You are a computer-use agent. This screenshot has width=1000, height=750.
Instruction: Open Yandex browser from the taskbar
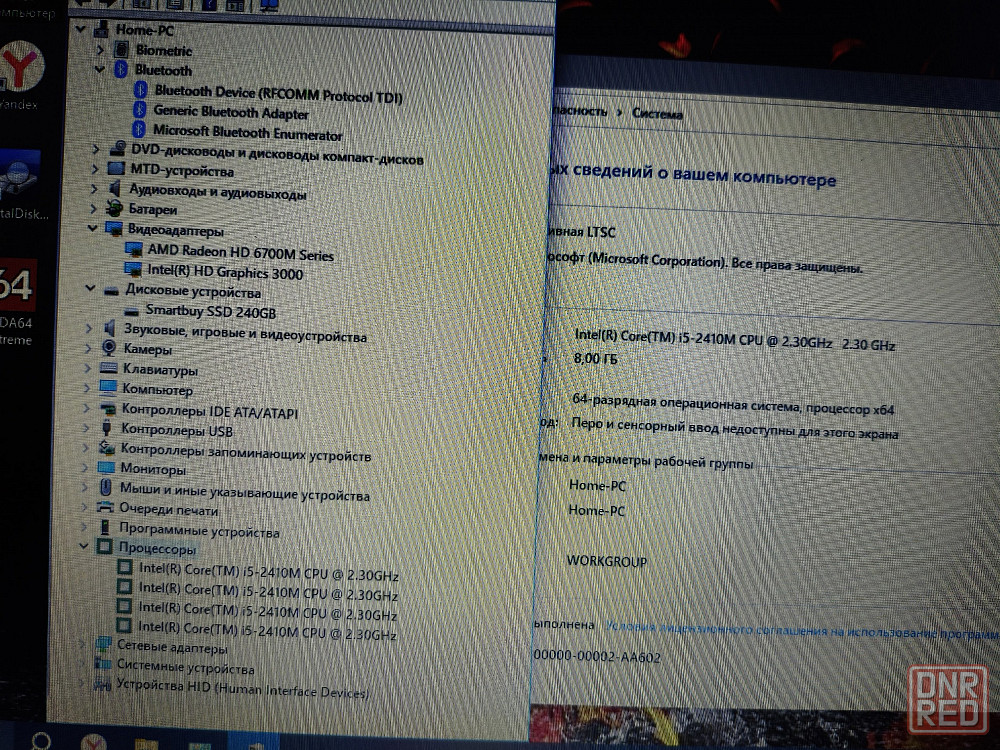pyautogui.click(x=94, y=742)
